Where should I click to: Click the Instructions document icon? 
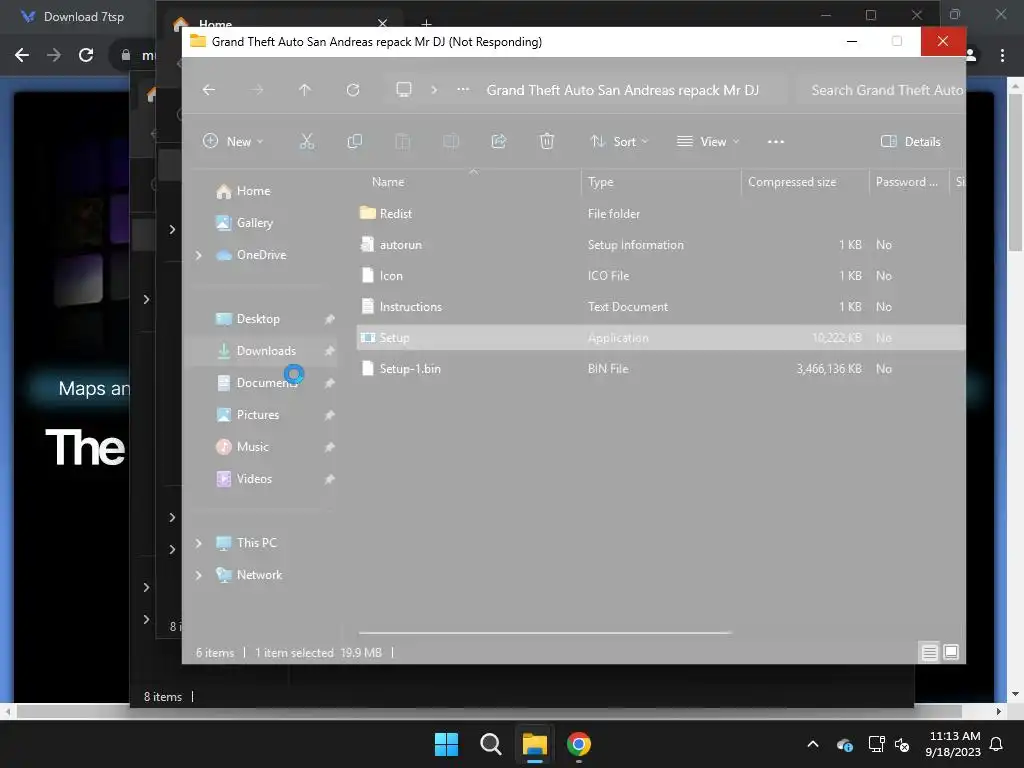(x=368, y=306)
